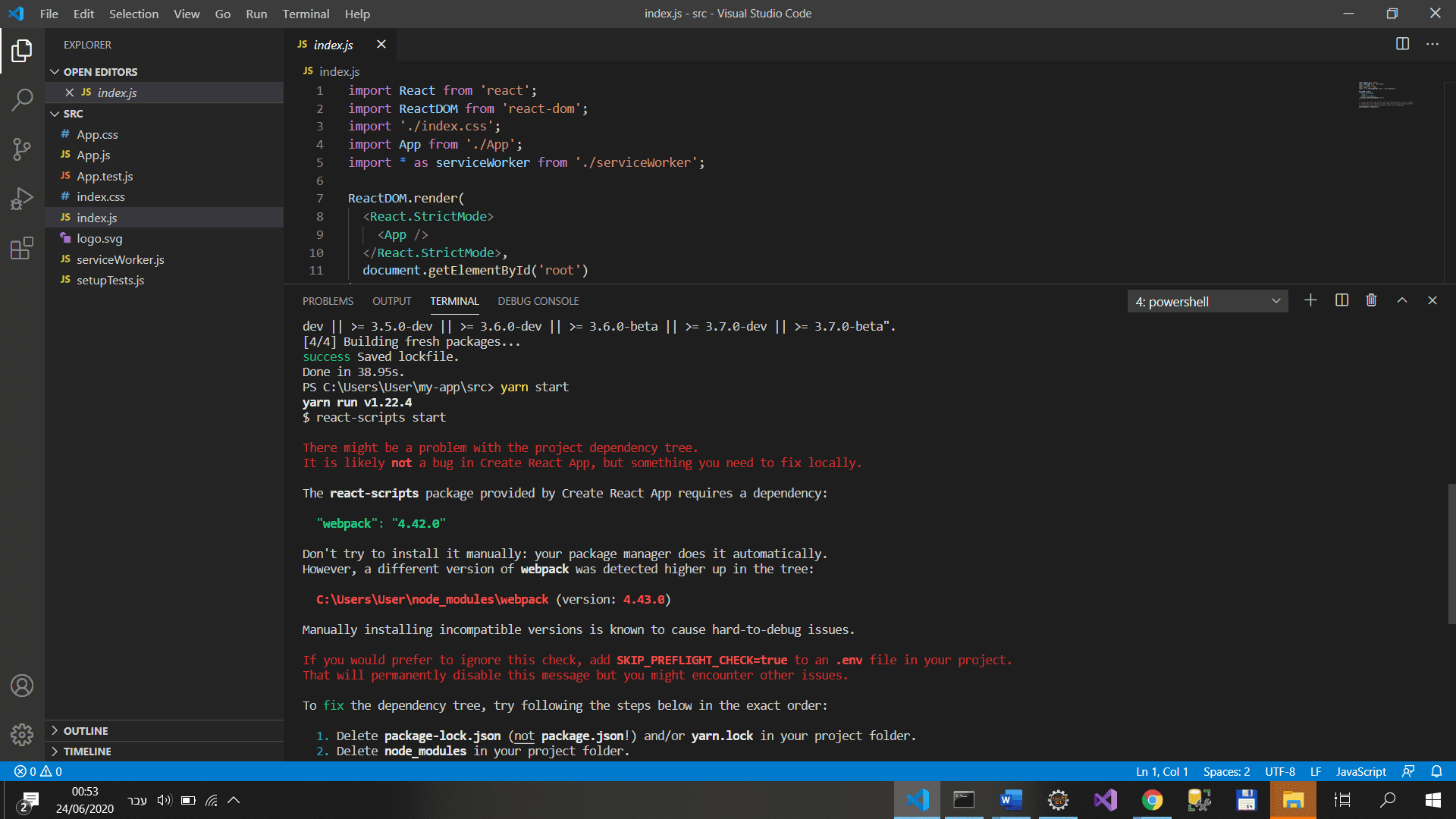Open the terminal selector dropdown '4: powershell'
The width and height of the screenshot is (1456, 819).
1207,301
